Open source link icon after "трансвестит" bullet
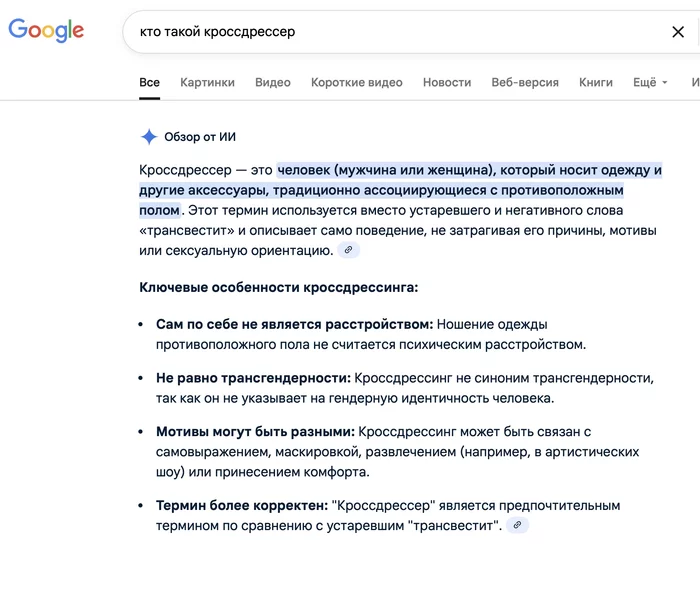Image resolution: width=700 pixels, height=593 pixels. tap(517, 525)
